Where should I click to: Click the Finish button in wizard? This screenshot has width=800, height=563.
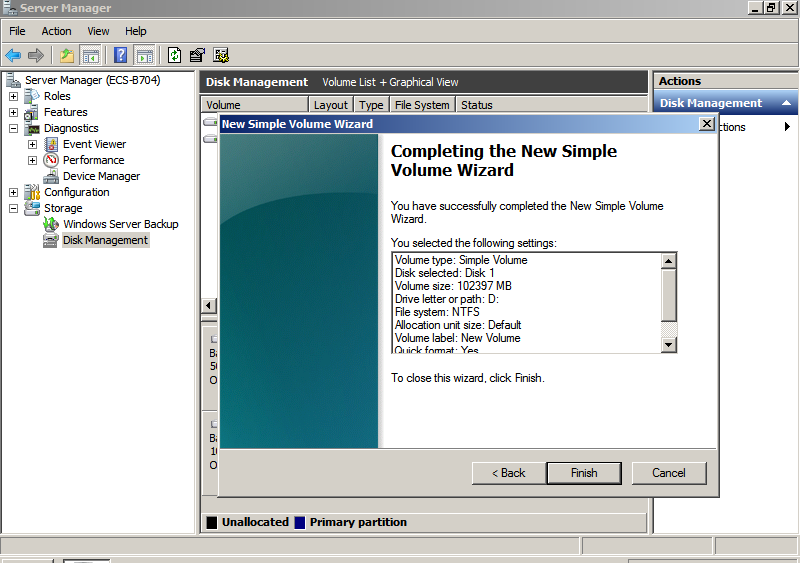[x=584, y=473]
